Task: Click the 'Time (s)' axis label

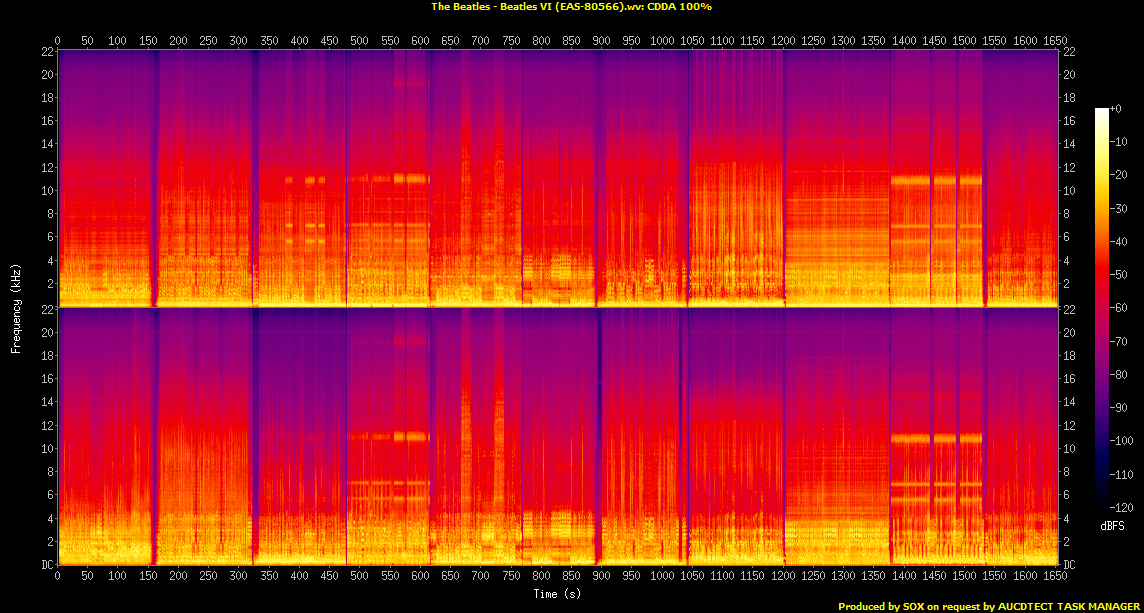Action: tap(557, 594)
